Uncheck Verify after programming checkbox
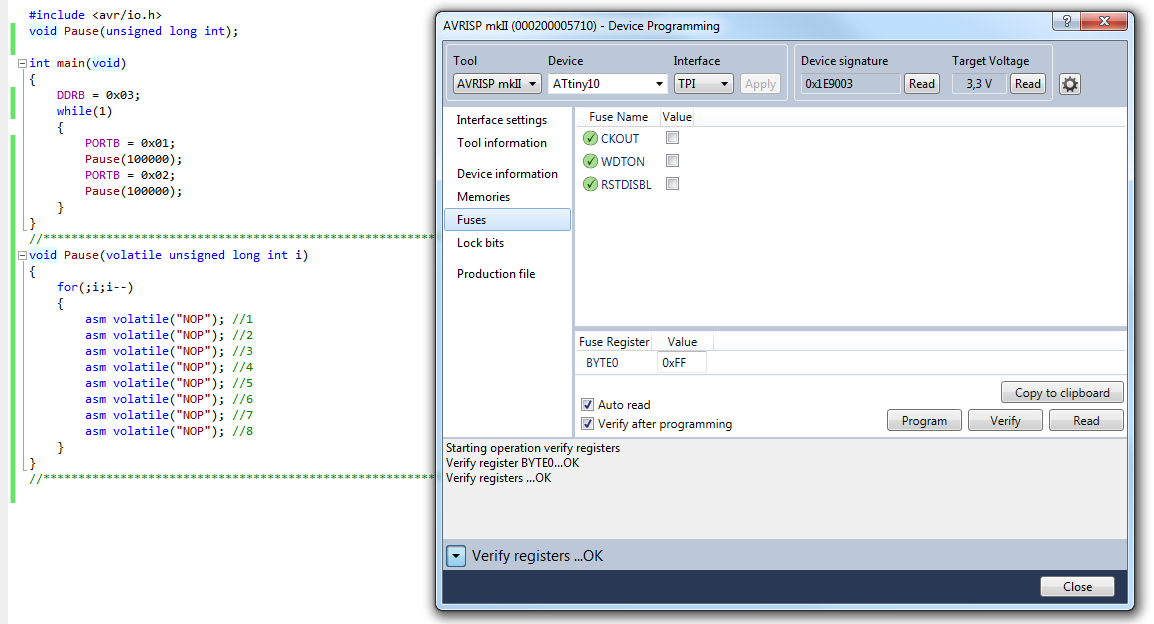 click(x=587, y=423)
